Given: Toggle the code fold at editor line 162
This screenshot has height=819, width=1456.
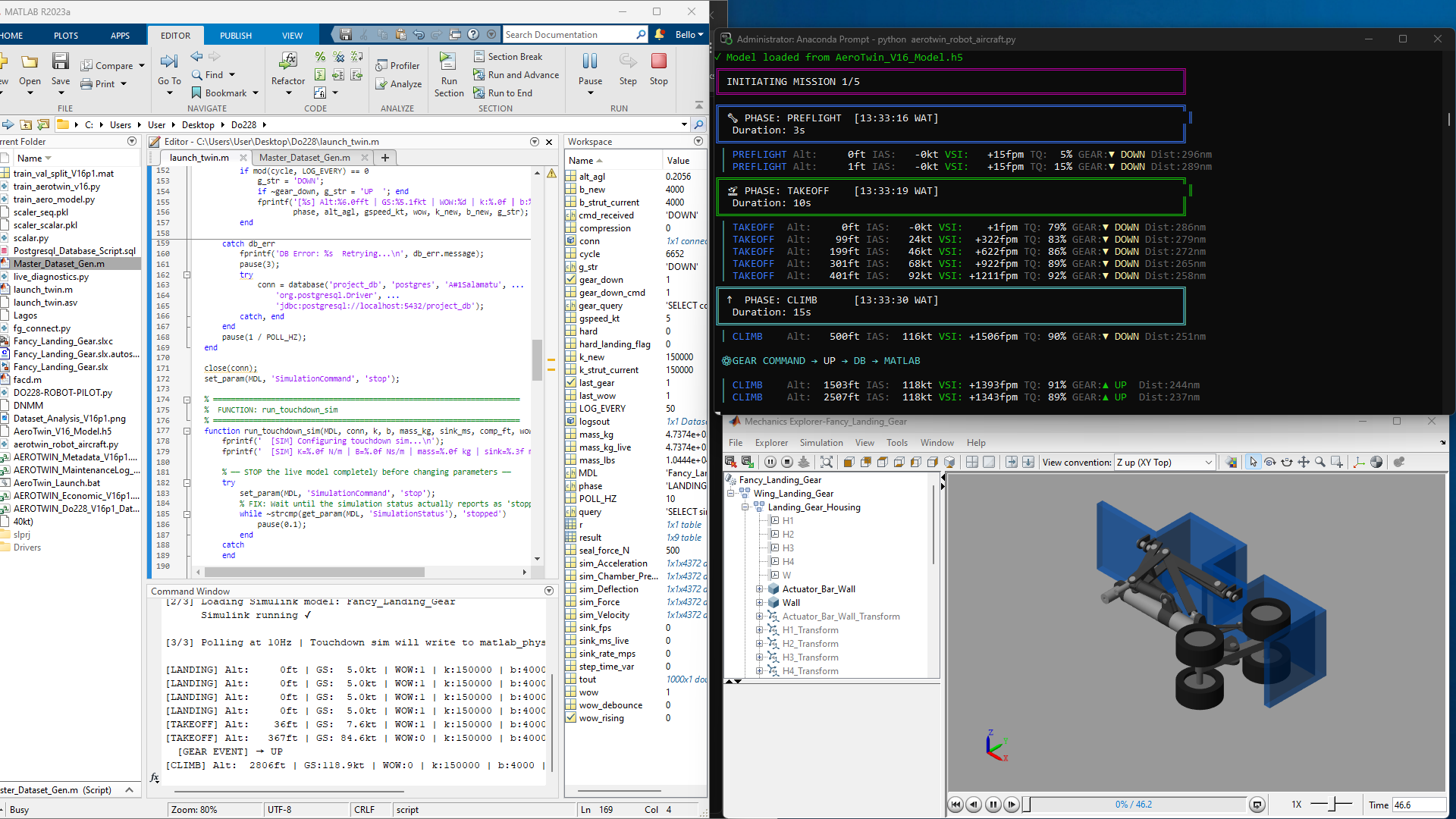Looking at the screenshot, I should pyautogui.click(x=187, y=275).
